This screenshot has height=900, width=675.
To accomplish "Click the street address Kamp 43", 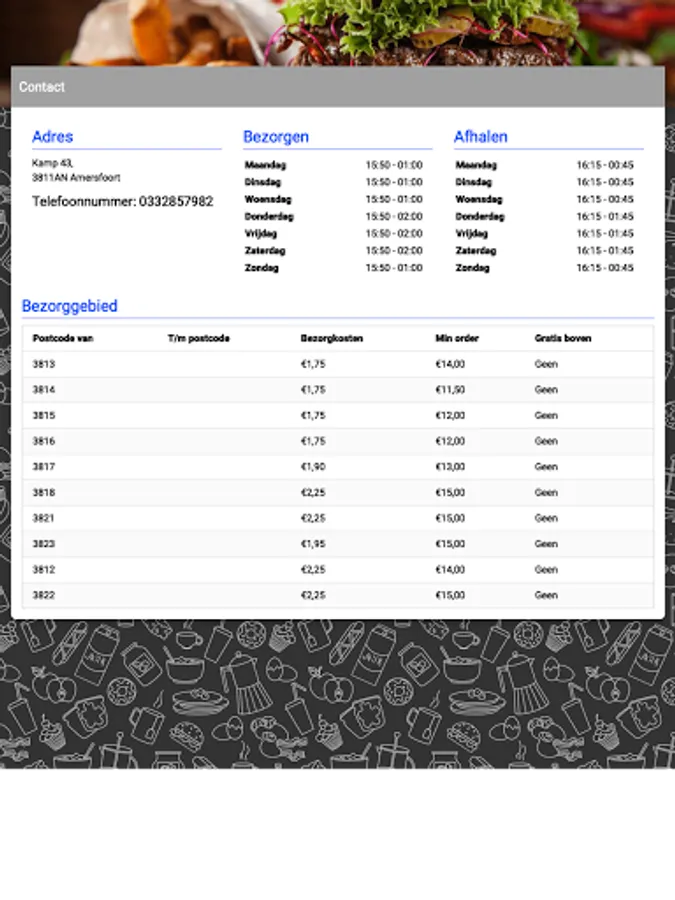I will tap(52, 163).
